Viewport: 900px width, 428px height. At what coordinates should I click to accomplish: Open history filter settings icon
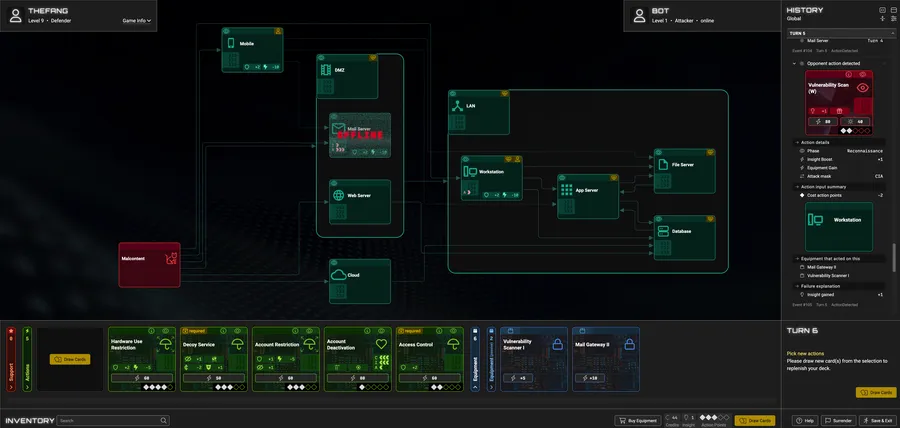click(x=893, y=19)
